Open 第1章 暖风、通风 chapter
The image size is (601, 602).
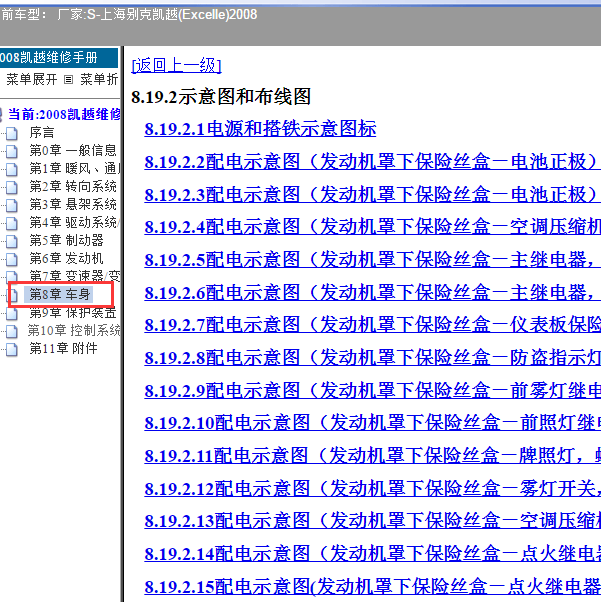[75, 168]
